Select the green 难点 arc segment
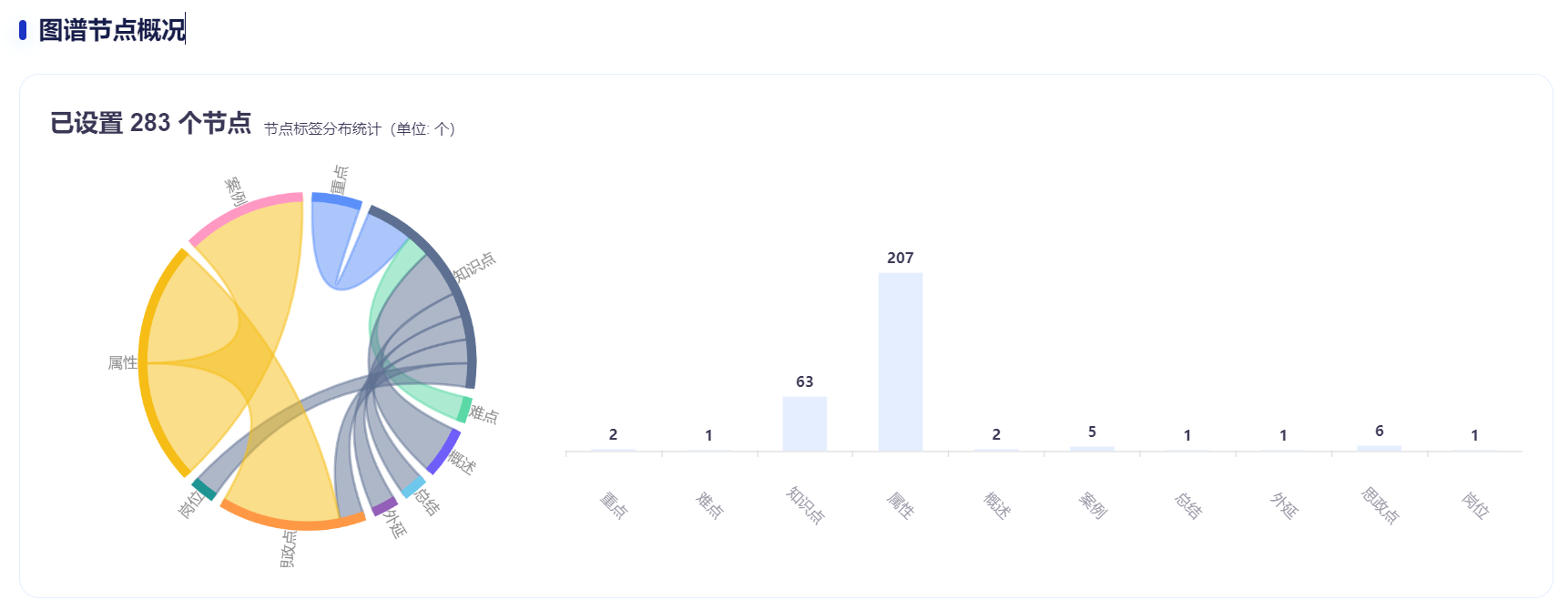Viewport: 1568px width, 610px height. point(465,409)
